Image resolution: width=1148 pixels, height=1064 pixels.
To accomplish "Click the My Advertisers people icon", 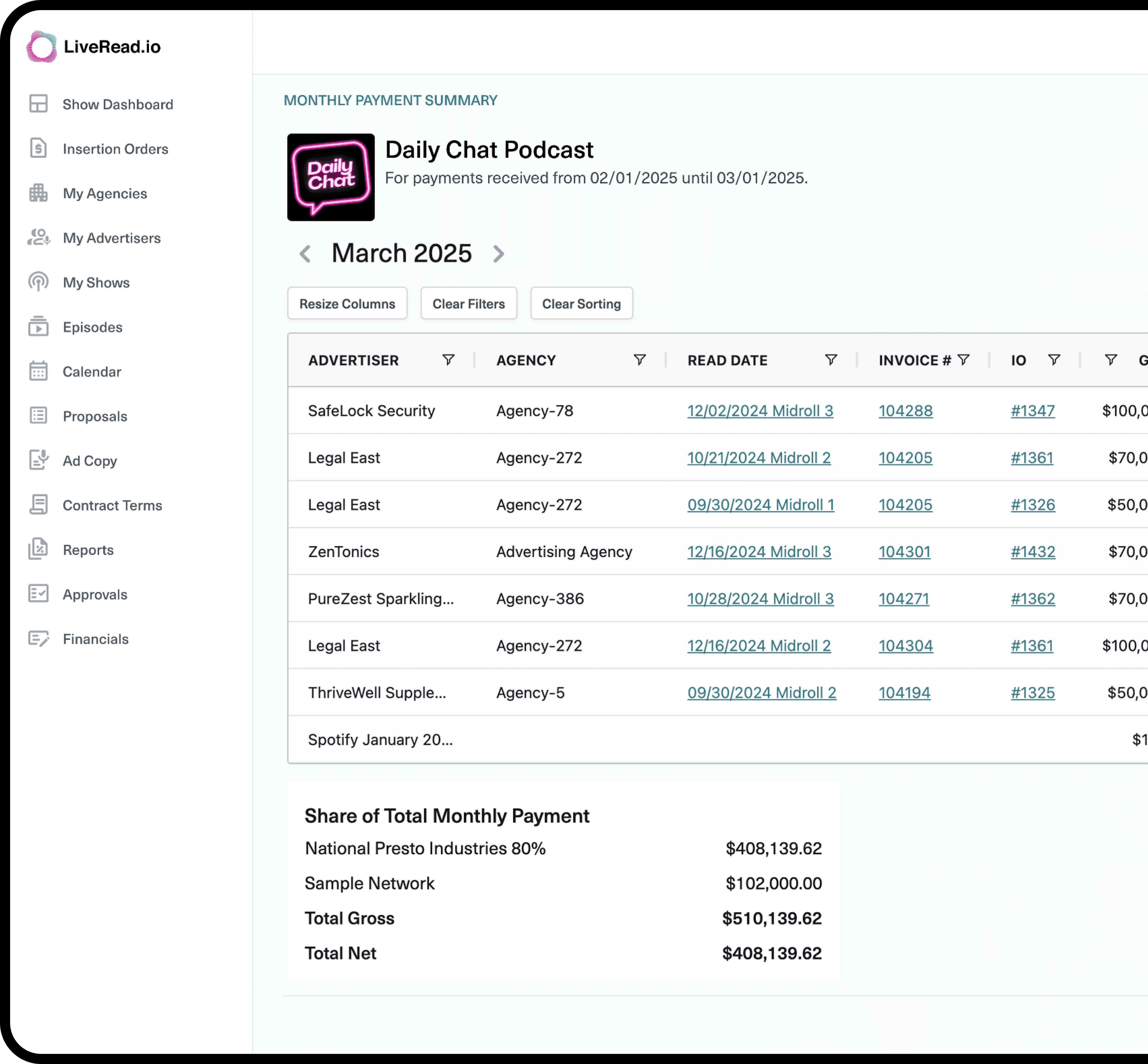I will [39, 237].
